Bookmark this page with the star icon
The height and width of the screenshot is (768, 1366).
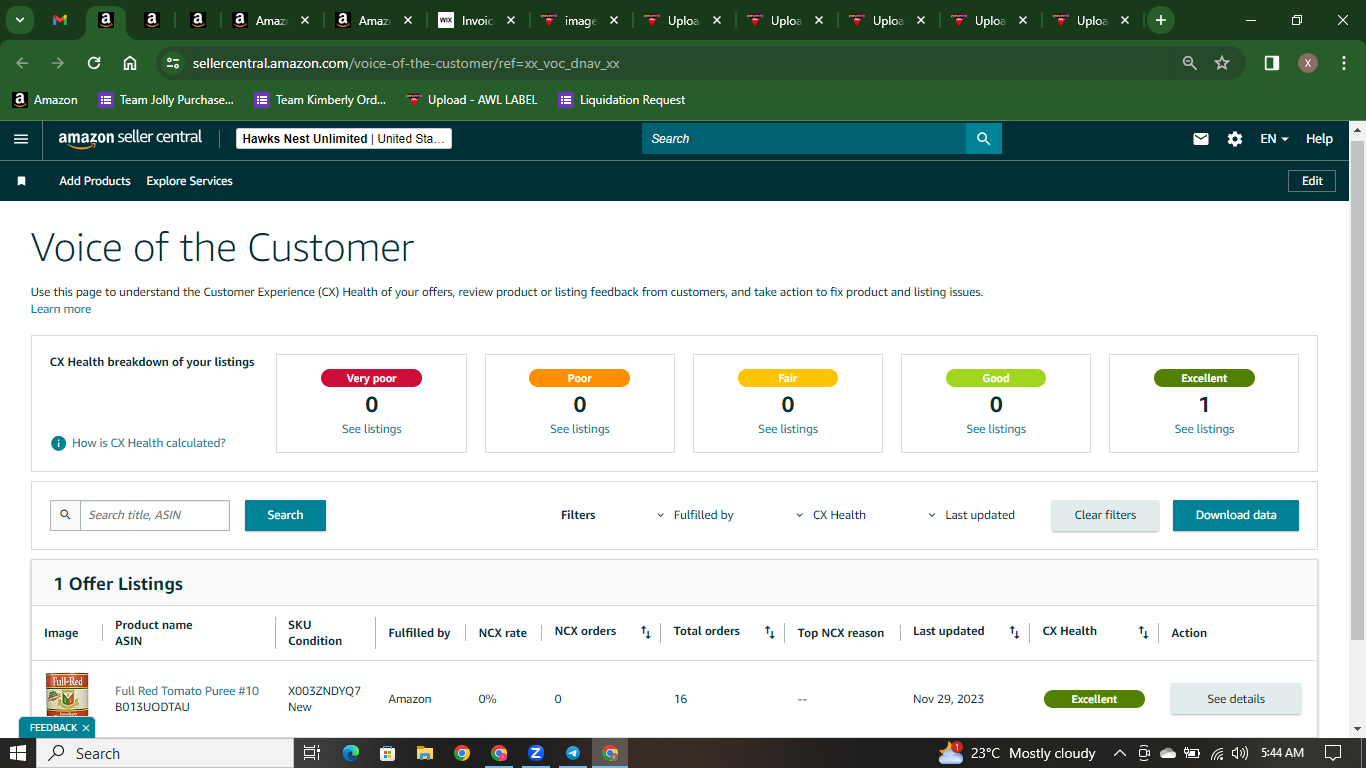(1222, 63)
